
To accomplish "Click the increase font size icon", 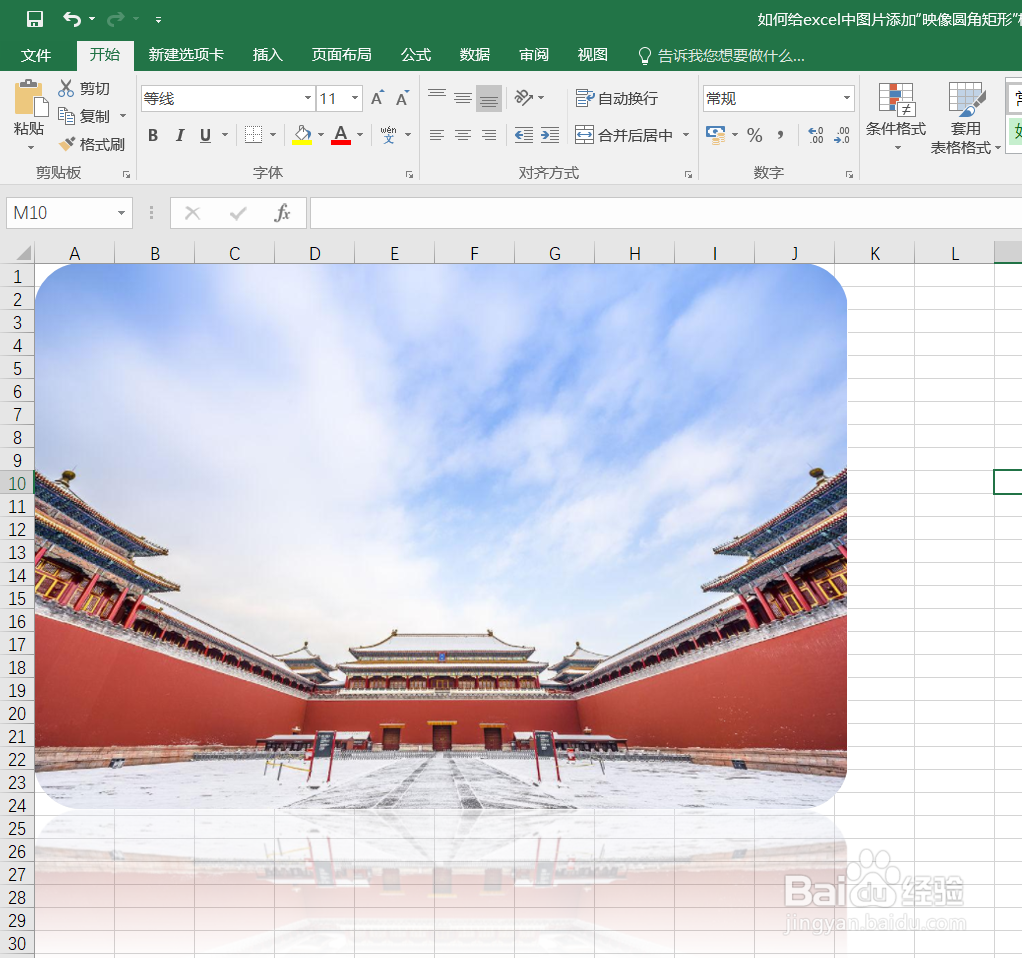I will (377, 98).
